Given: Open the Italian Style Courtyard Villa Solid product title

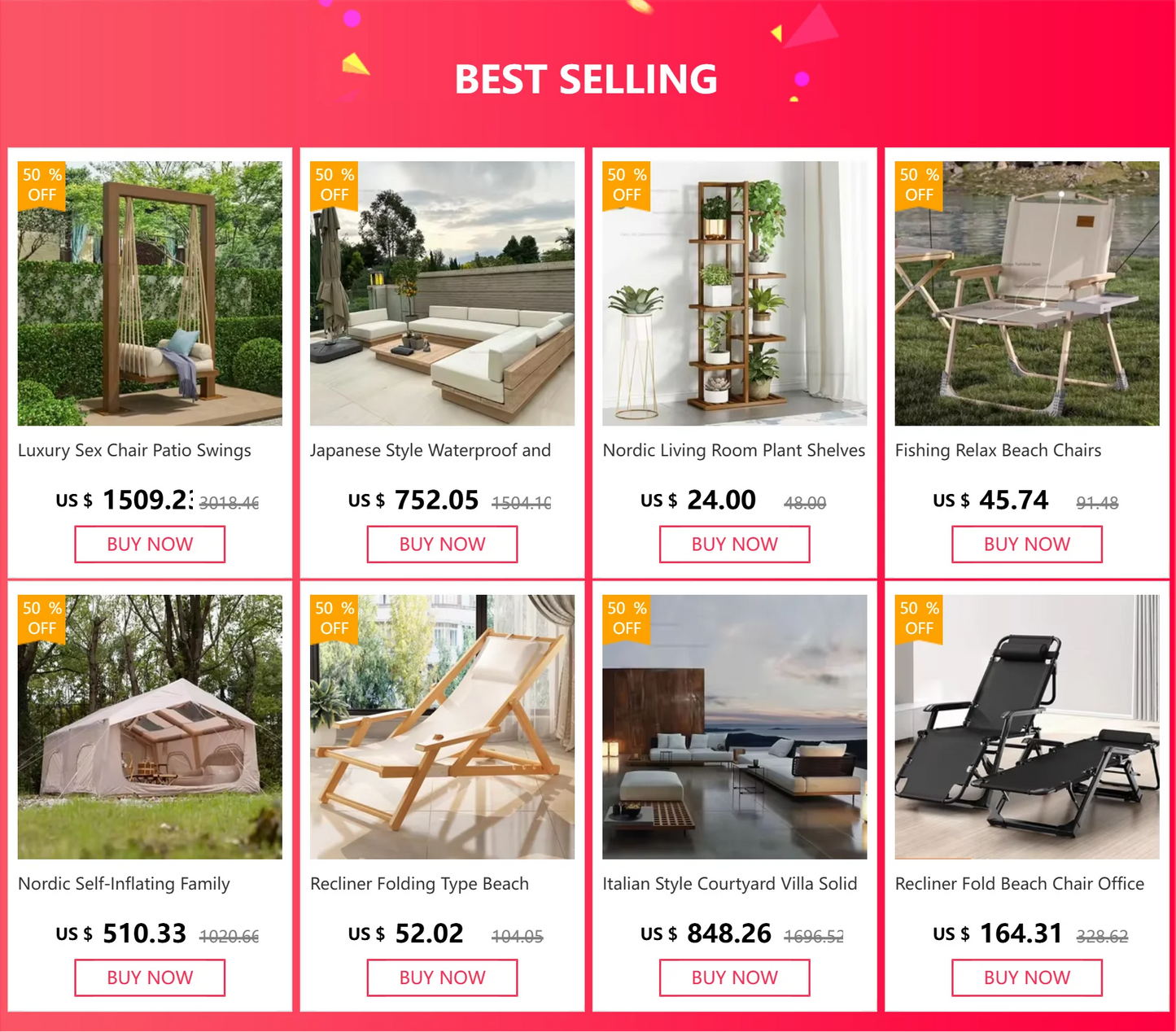Looking at the screenshot, I should [729, 884].
